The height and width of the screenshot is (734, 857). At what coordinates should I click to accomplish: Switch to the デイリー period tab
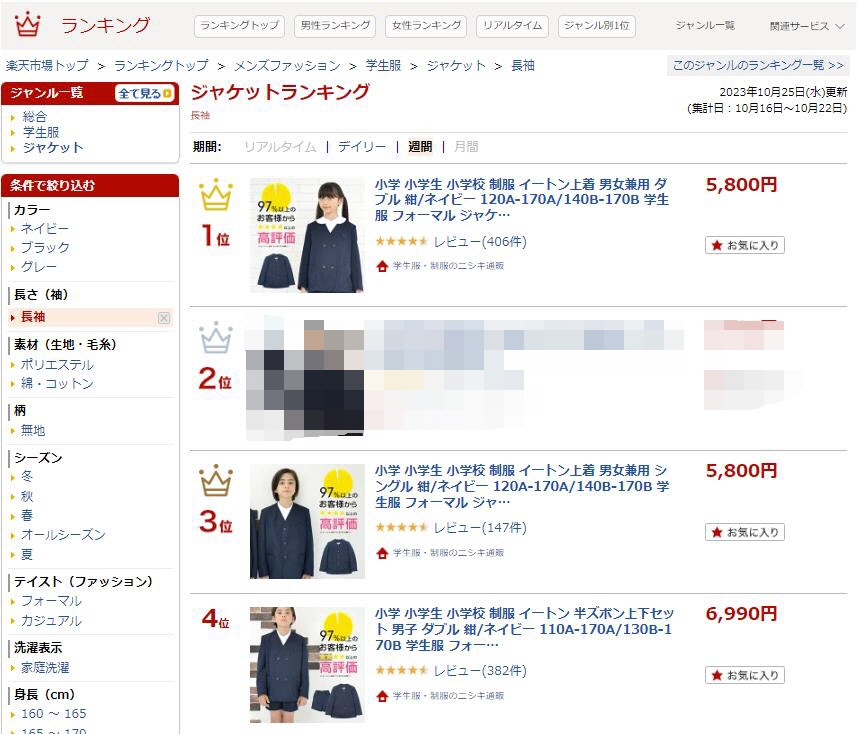(362, 146)
